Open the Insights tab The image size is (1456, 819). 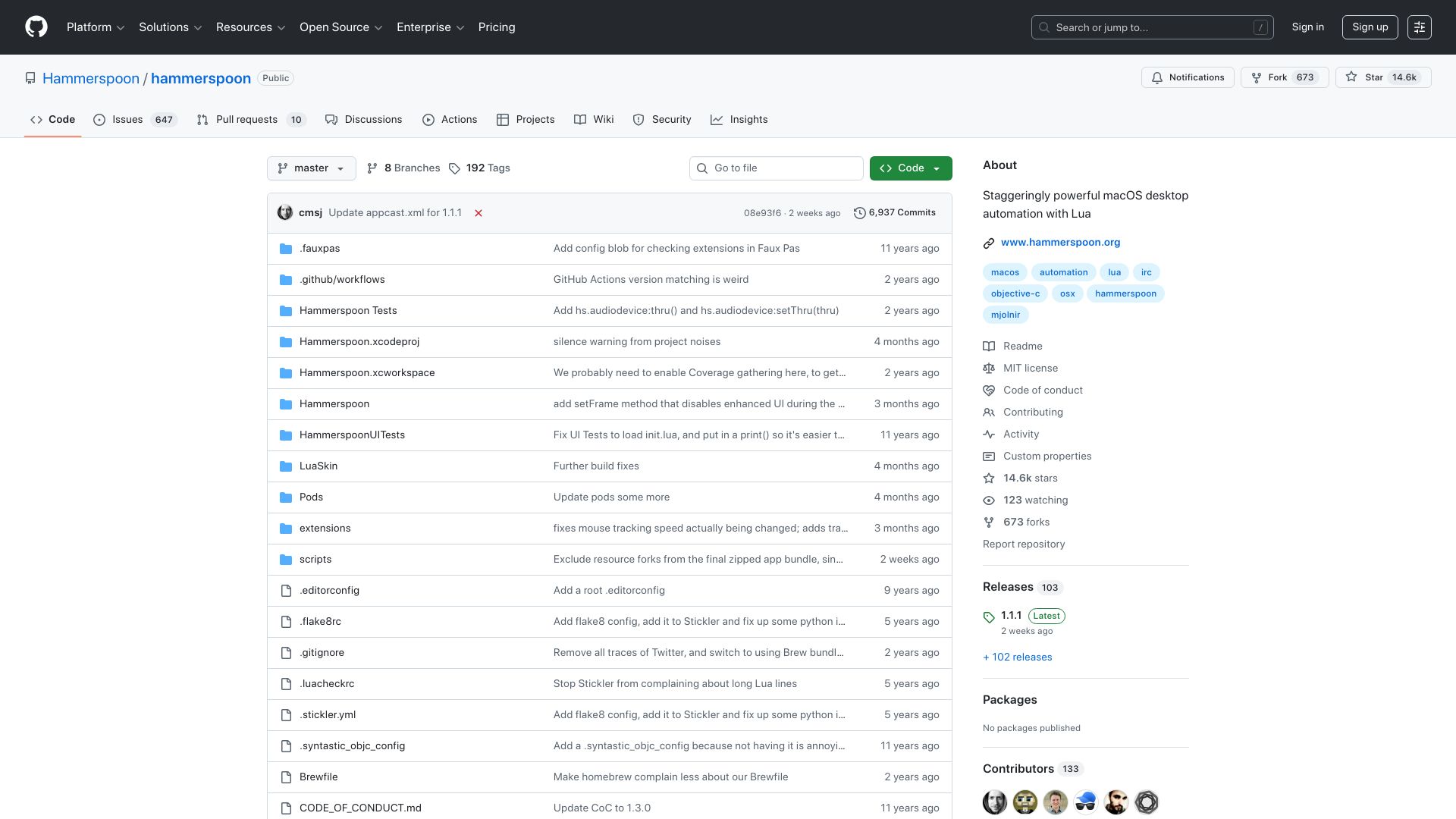tap(739, 120)
